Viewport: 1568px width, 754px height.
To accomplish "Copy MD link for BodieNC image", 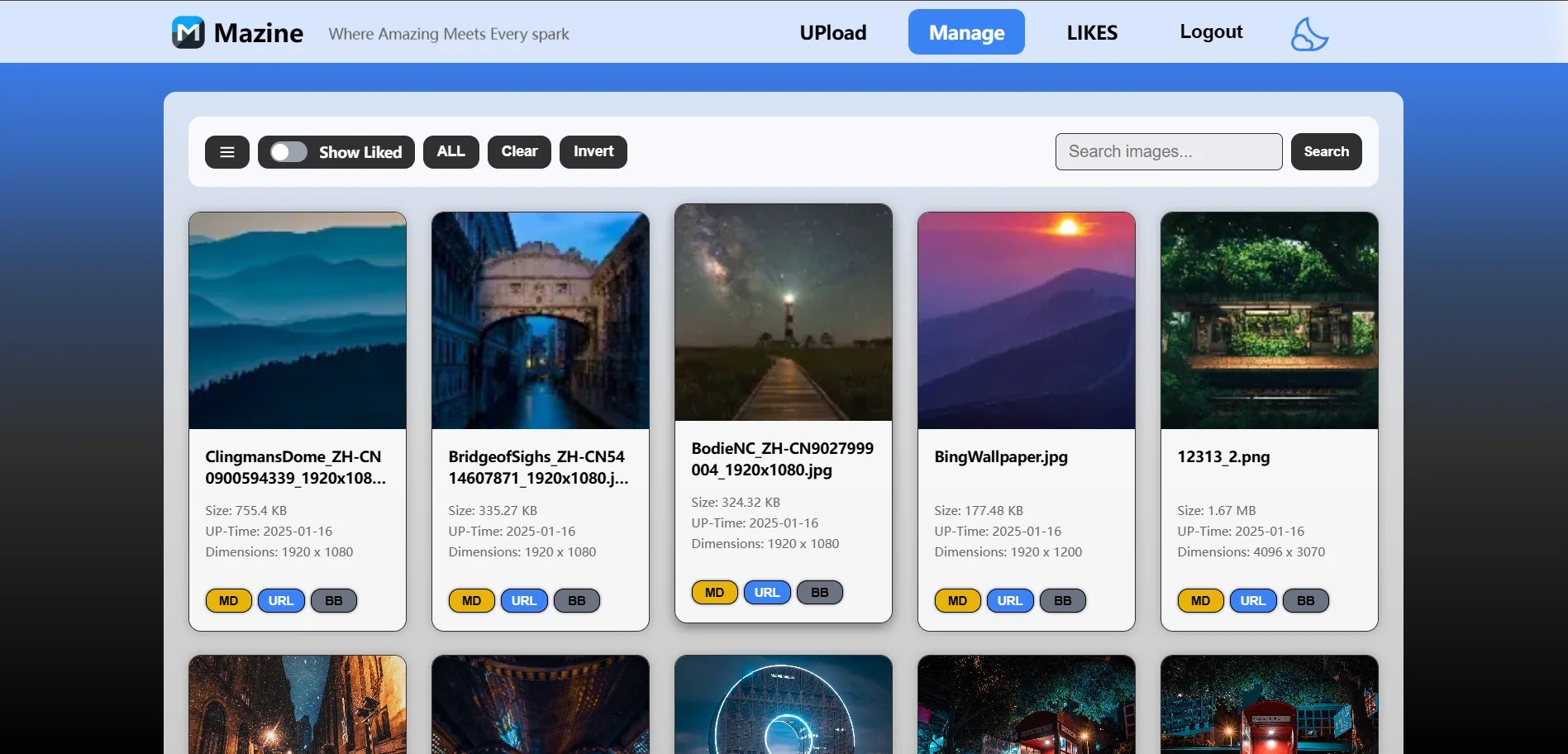I will point(715,592).
